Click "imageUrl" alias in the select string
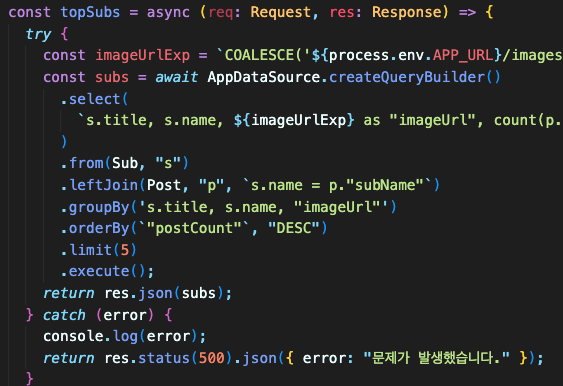The height and width of the screenshot is (386, 563). (x=434, y=120)
